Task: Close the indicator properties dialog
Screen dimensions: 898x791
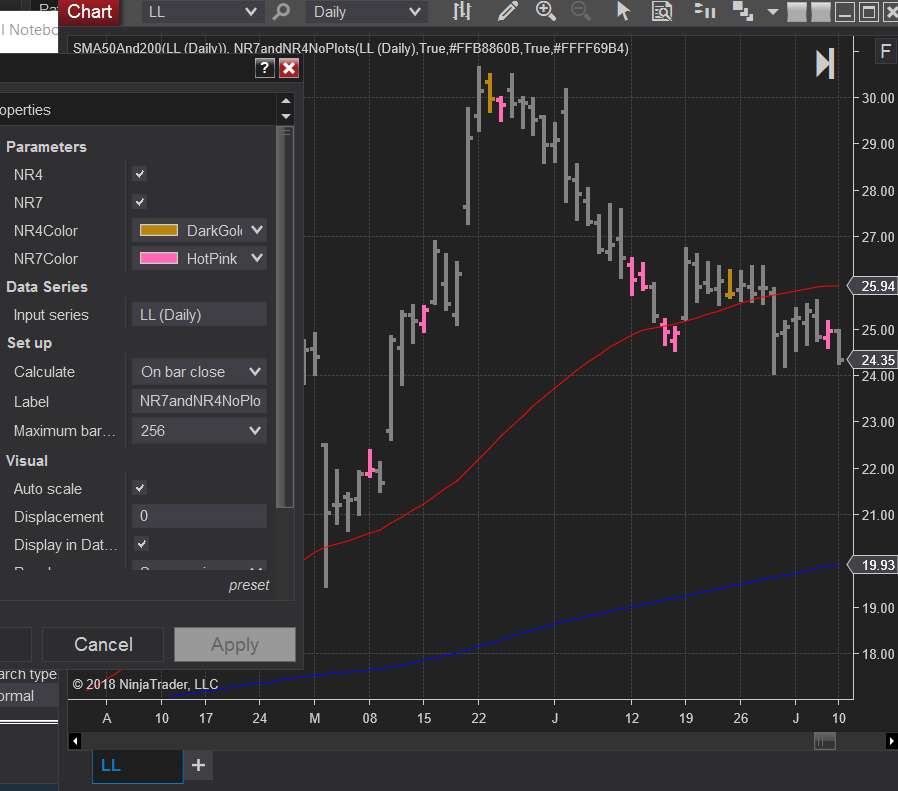Action: click(289, 68)
